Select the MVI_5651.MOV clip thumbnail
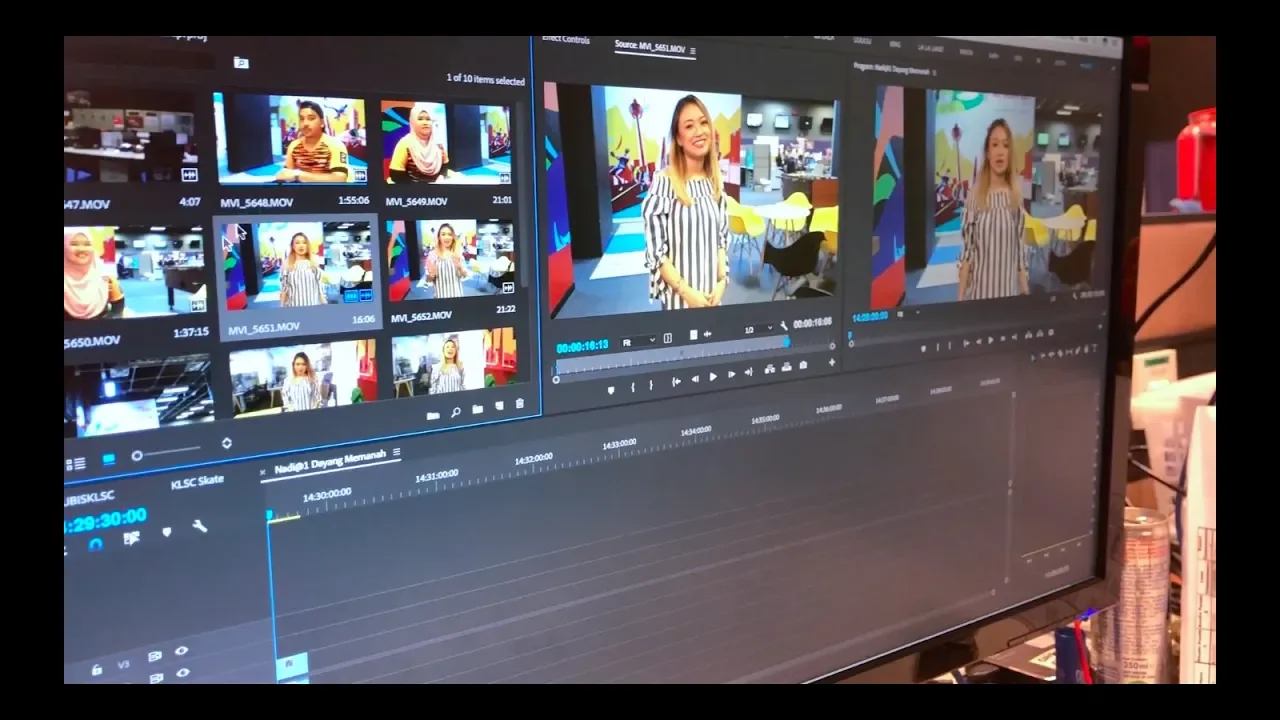Image resolution: width=1280 pixels, height=720 pixels. point(297,265)
